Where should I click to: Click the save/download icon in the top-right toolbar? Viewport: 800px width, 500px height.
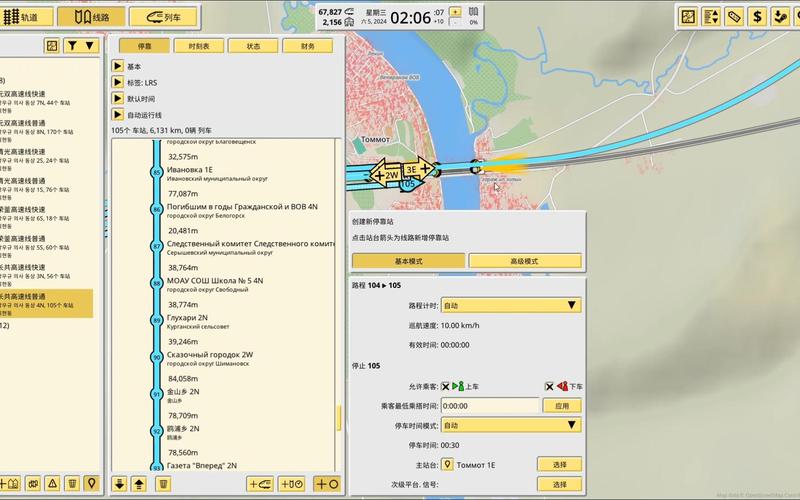780,17
